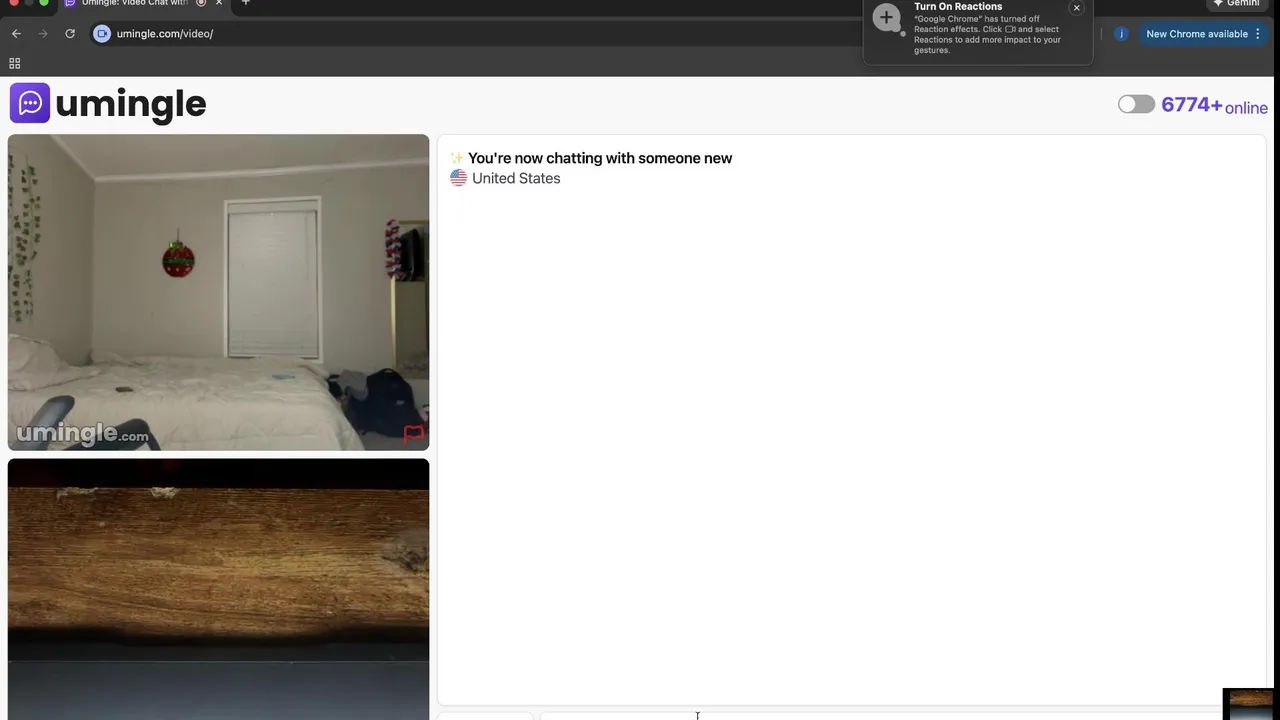
Task: Click the Turn On Reactions heading
Action: click(958, 7)
